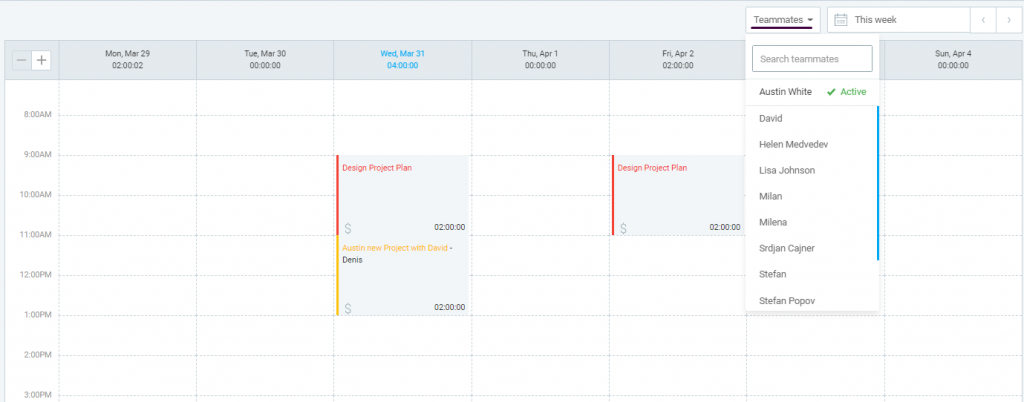Click billable dollar icon on Wednesday Design Project Plan
This screenshot has height=402, width=1024.
pyautogui.click(x=347, y=228)
